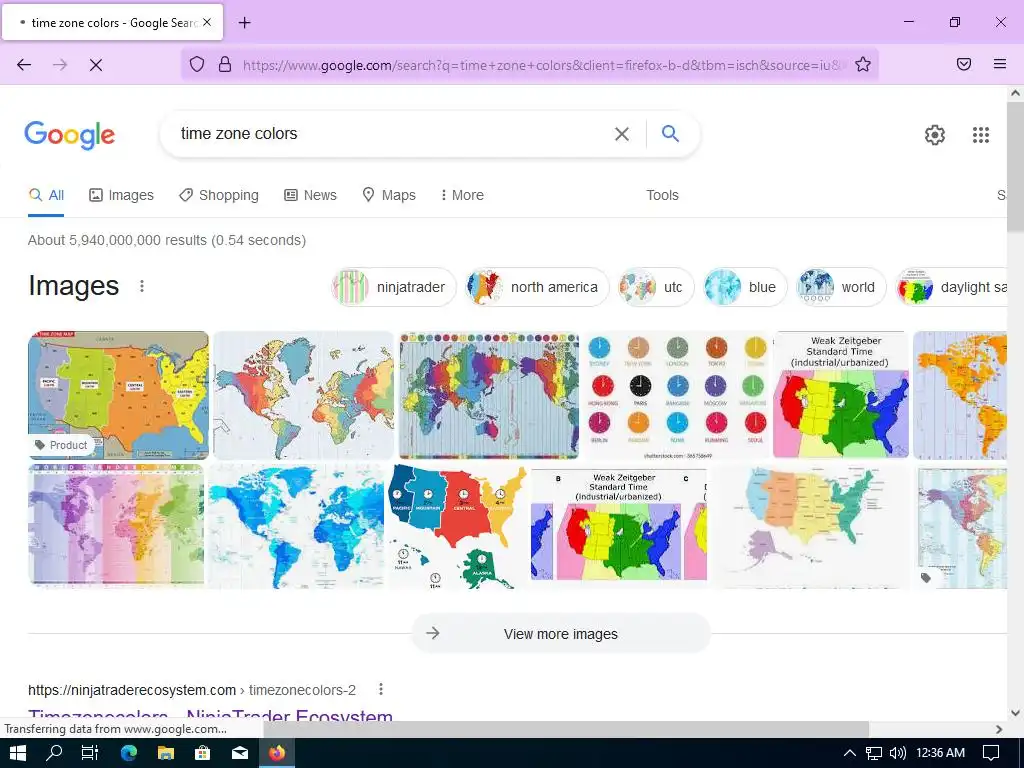Open Images section three-dot options
Viewport: 1024px width, 768px height.
coord(142,286)
